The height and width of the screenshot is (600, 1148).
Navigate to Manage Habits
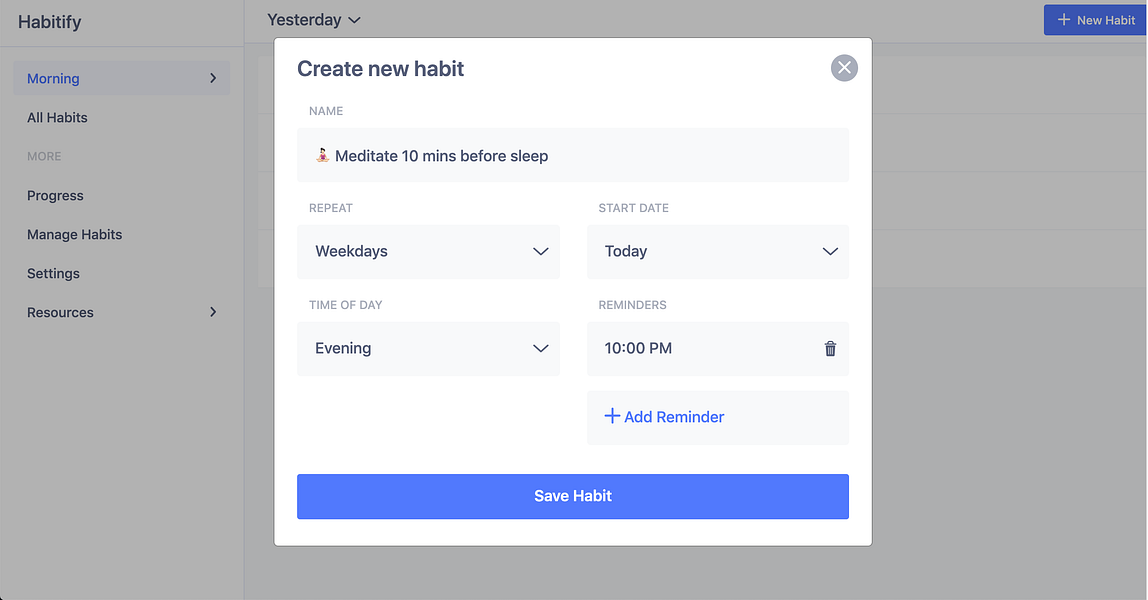point(74,234)
